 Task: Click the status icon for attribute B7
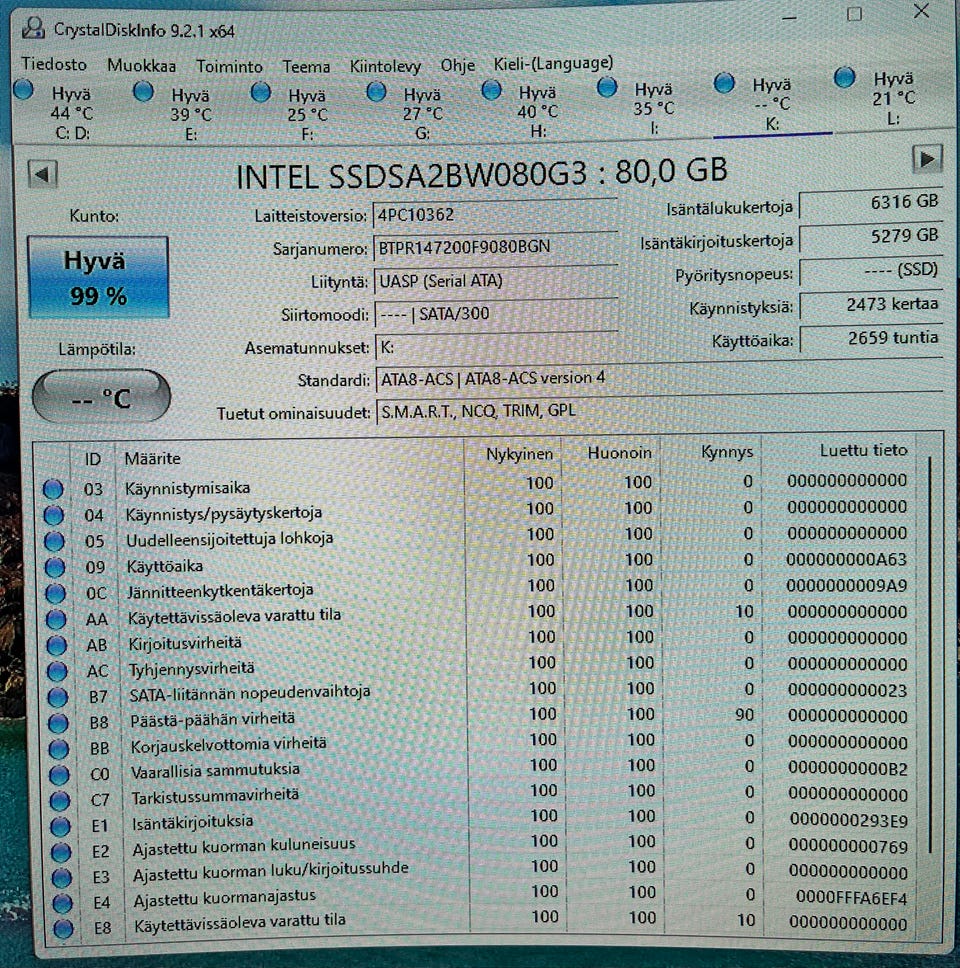coord(58,696)
